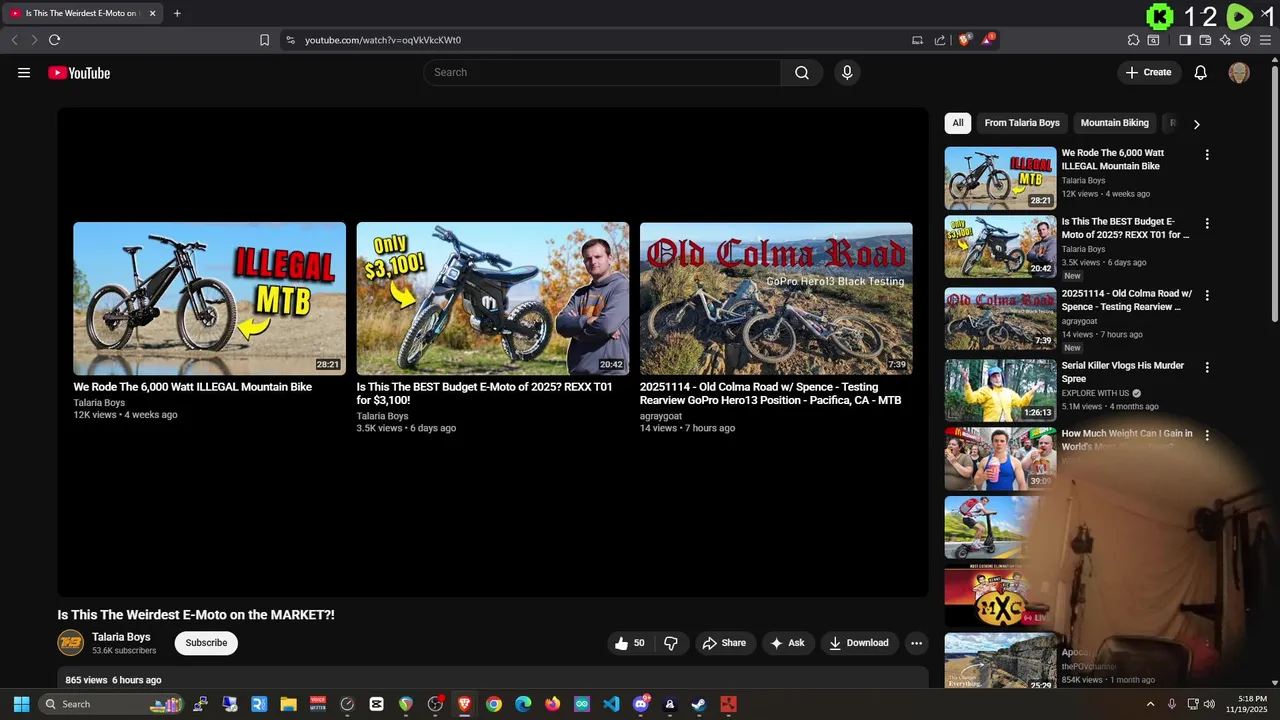This screenshot has width=1280, height=720.
Task: Open the 'Serial Killer Vlogs' sidebar thumbnail
Action: (1000, 390)
